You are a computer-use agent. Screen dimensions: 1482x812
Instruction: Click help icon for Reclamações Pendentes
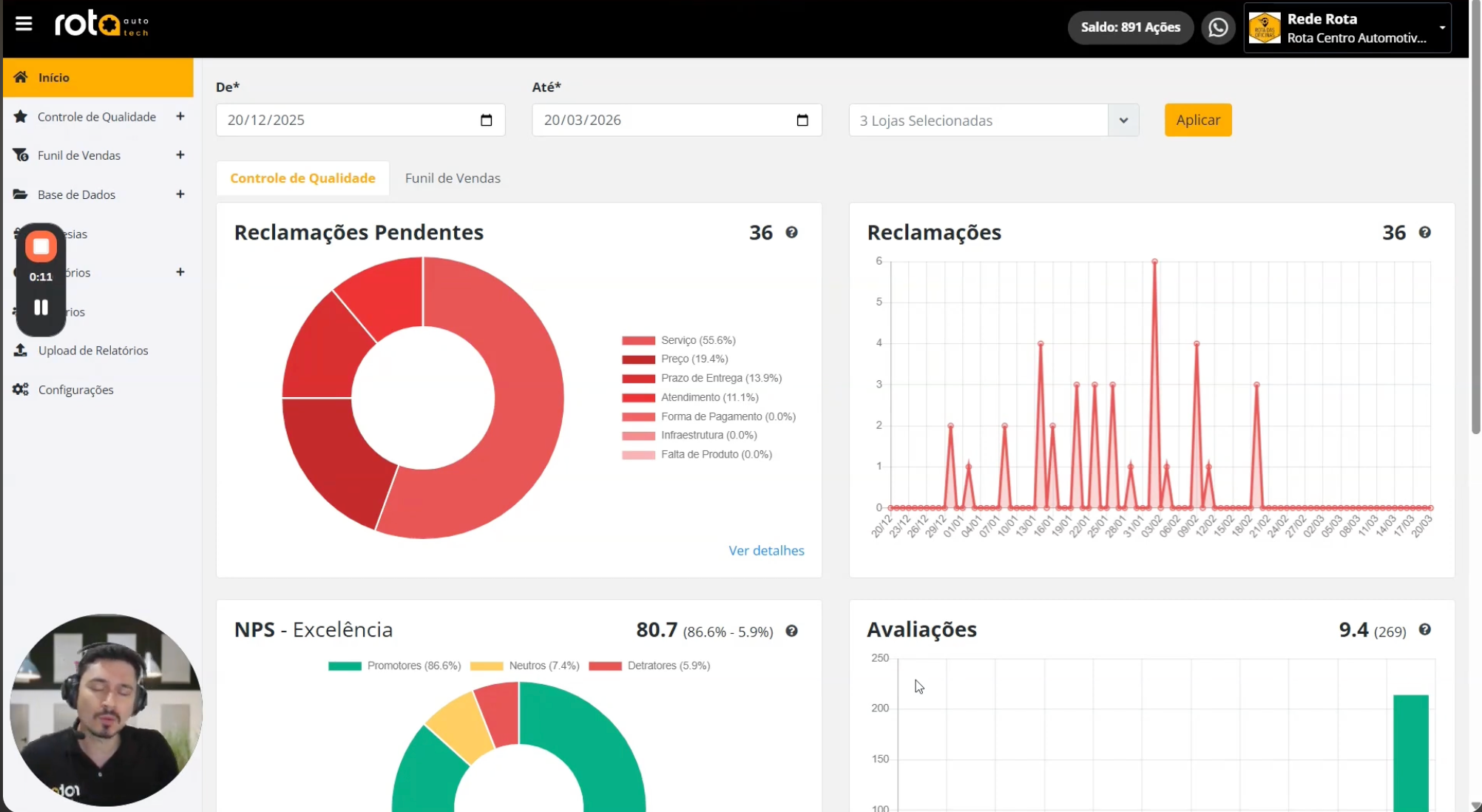pyautogui.click(x=791, y=233)
